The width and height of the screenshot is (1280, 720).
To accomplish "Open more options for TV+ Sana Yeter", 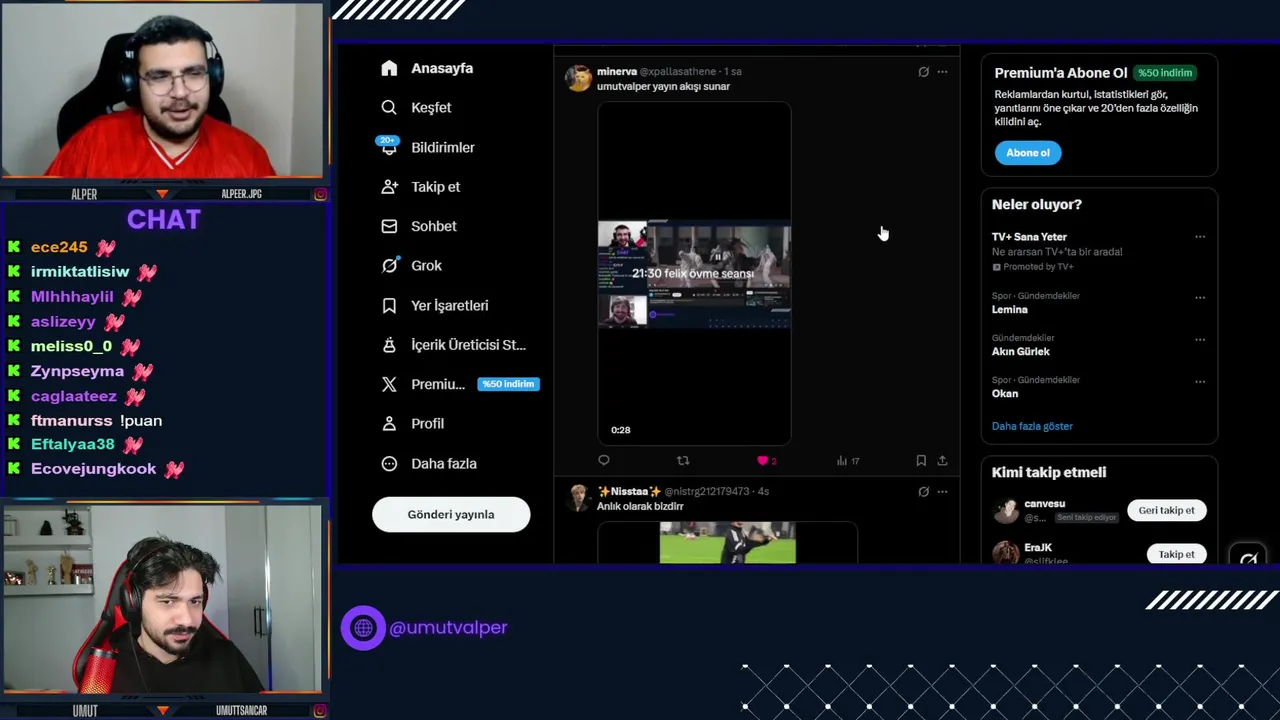I will click(1200, 237).
